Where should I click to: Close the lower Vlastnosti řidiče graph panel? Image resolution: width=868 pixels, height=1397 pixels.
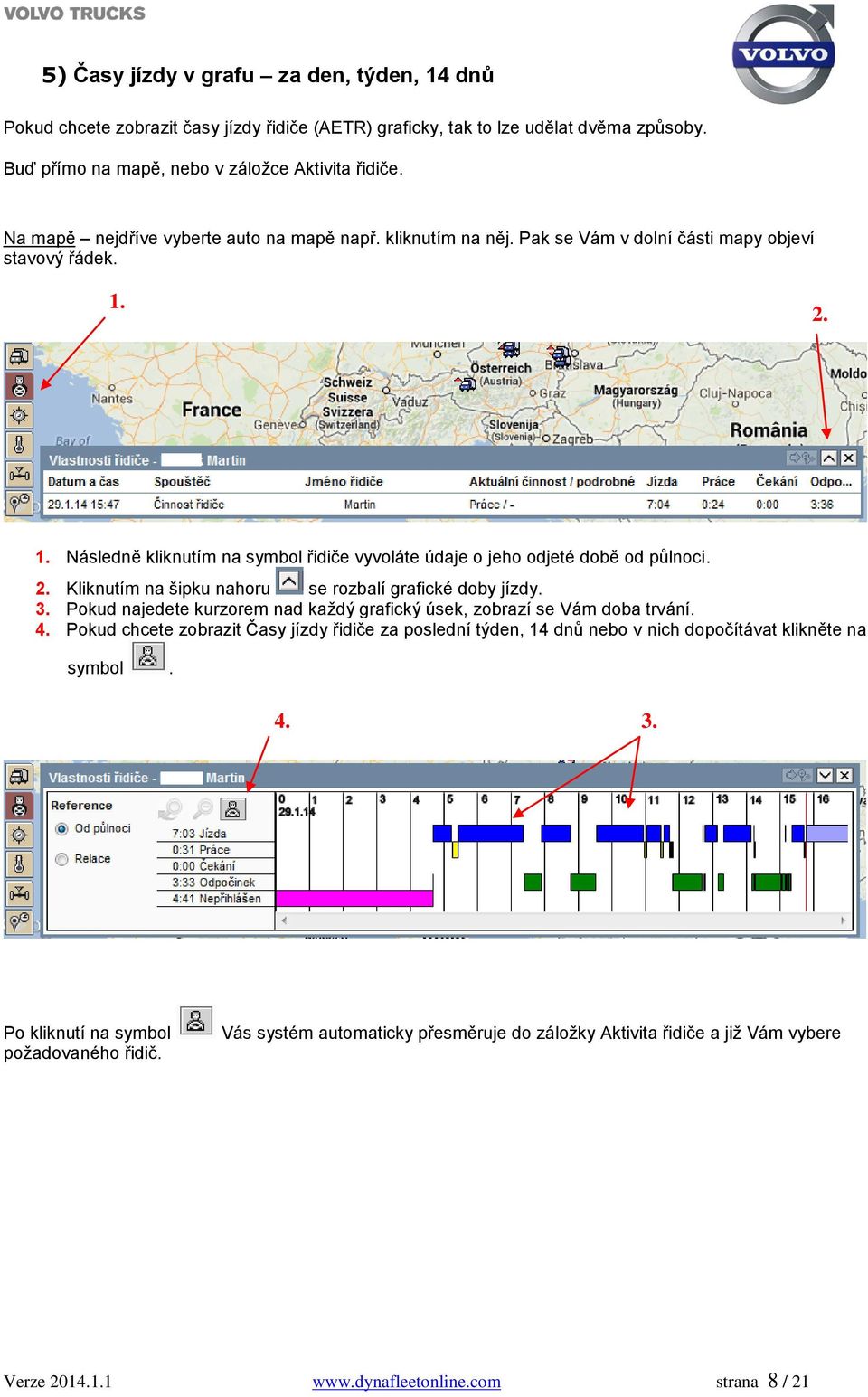(844, 776)
